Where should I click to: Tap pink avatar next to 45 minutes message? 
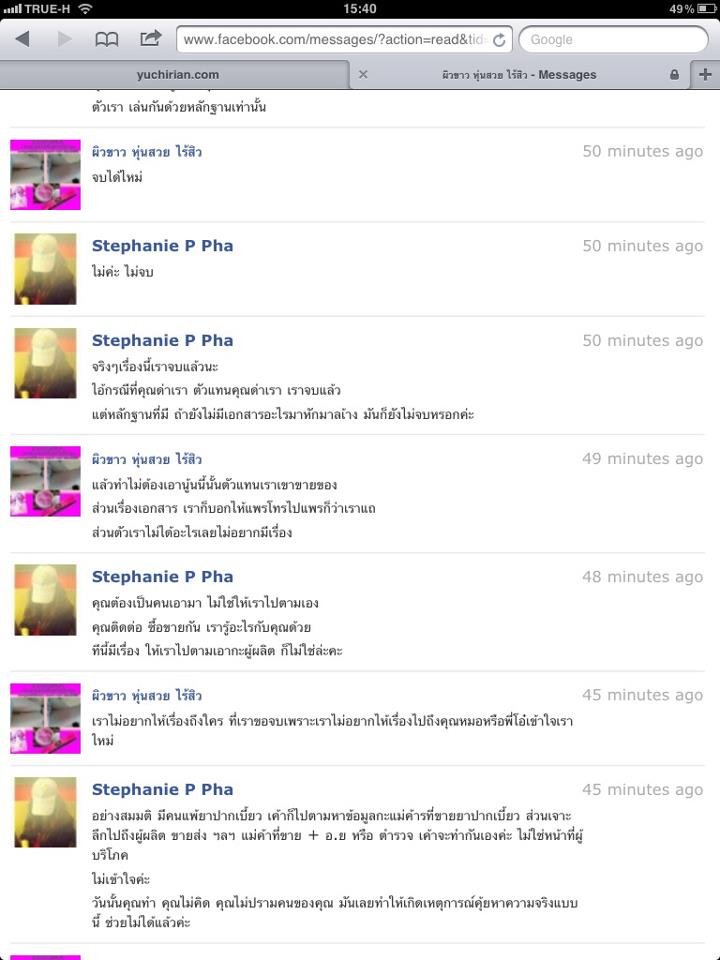[45, 718]
